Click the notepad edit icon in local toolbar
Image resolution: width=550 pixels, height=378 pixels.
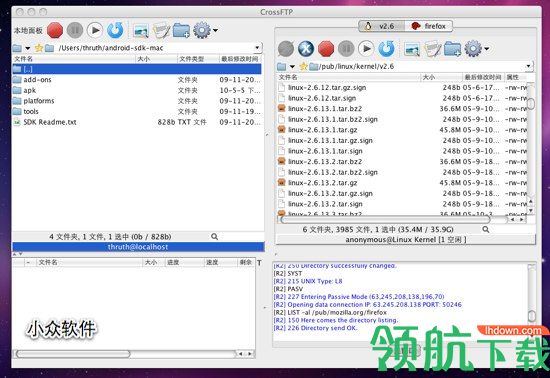161,31
